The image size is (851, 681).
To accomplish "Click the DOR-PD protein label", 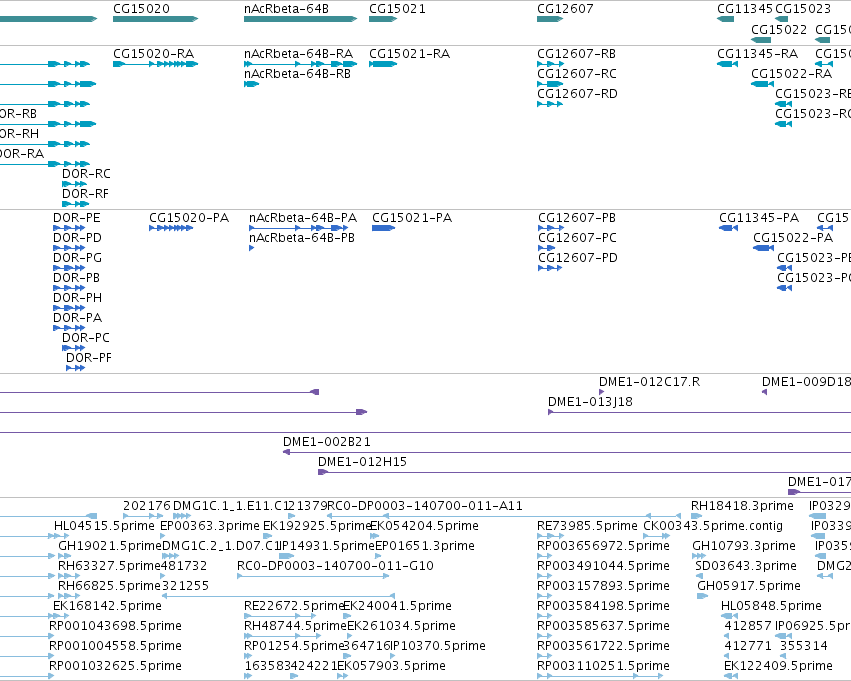I will (77, 238).
